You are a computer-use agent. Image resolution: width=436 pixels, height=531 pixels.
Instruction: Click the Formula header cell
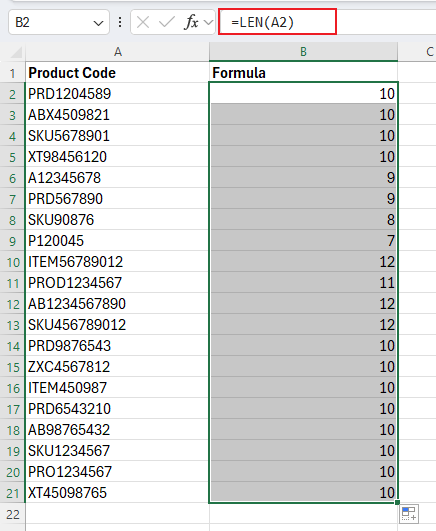tap(304, 73)
